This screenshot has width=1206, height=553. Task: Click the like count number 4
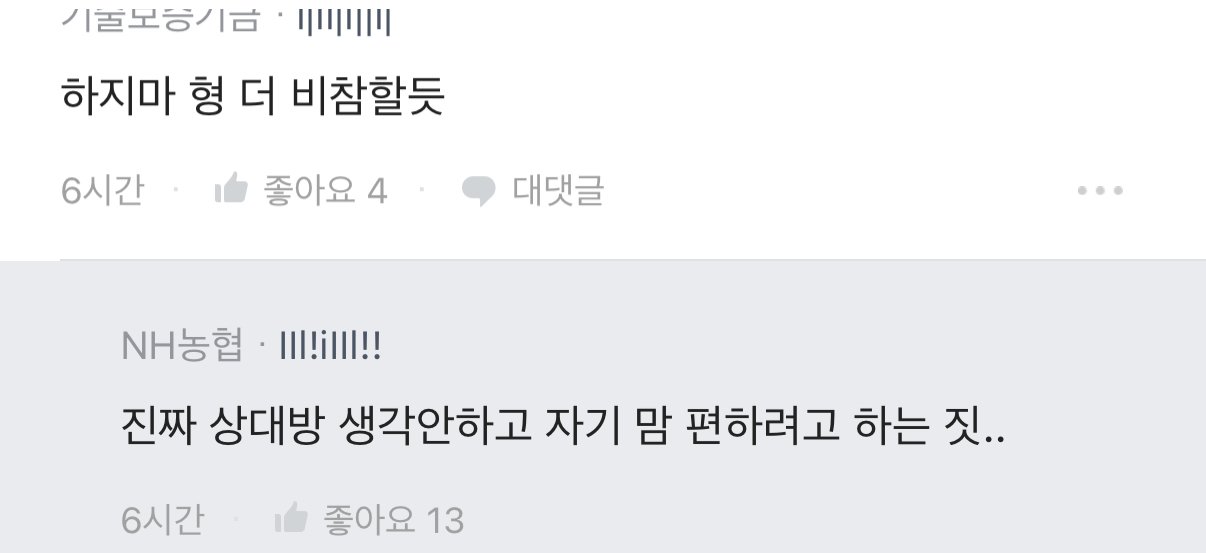(x=377, y=190)
